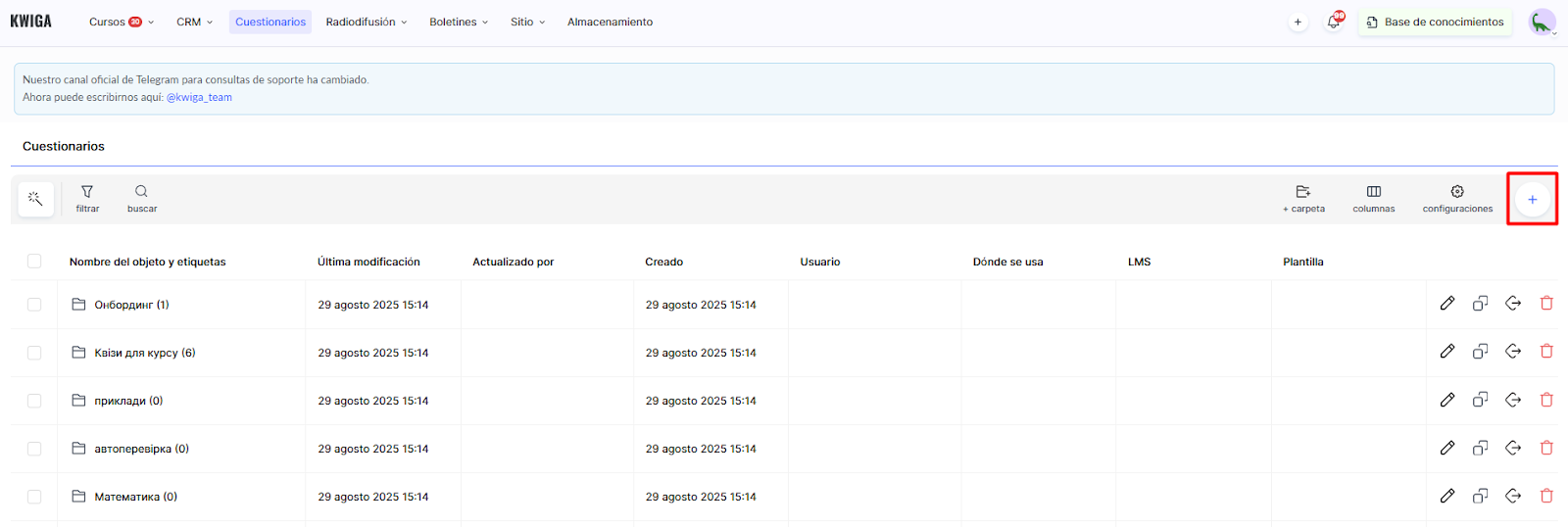The height and width of the screenshot is (527, 1568).
Task: Open configuraciones gear settings
Action: coord(1457,198)
